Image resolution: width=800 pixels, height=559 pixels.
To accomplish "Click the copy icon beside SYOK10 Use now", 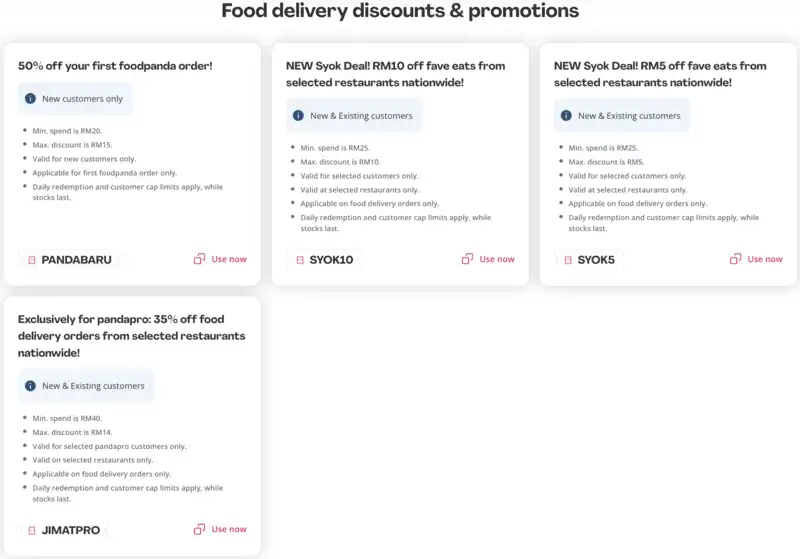I will (x=467, y=259).
